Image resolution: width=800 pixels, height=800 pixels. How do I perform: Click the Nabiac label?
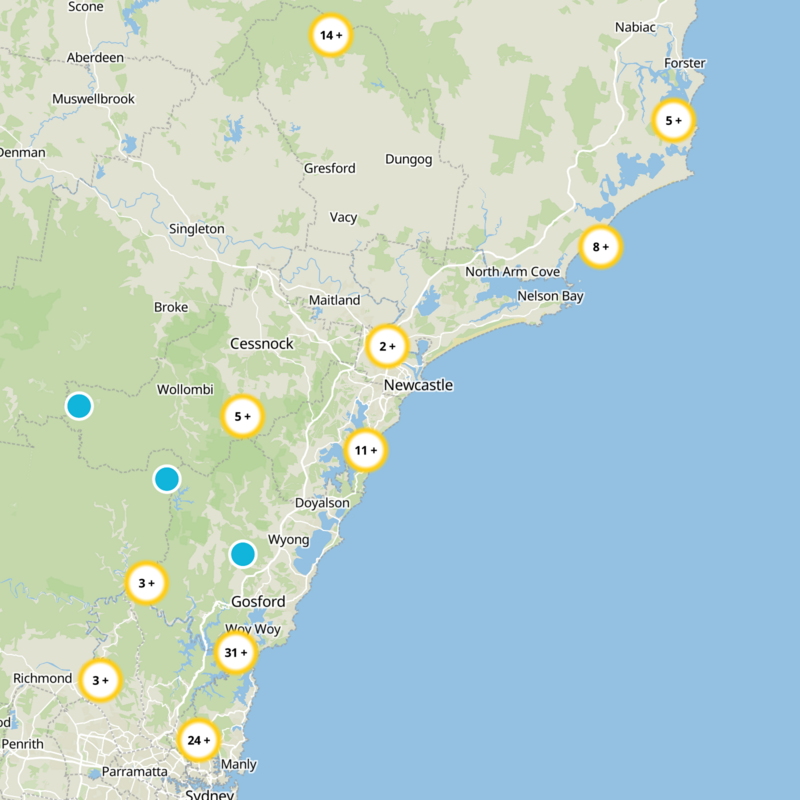pyautogui.click(x=635, y=27)
